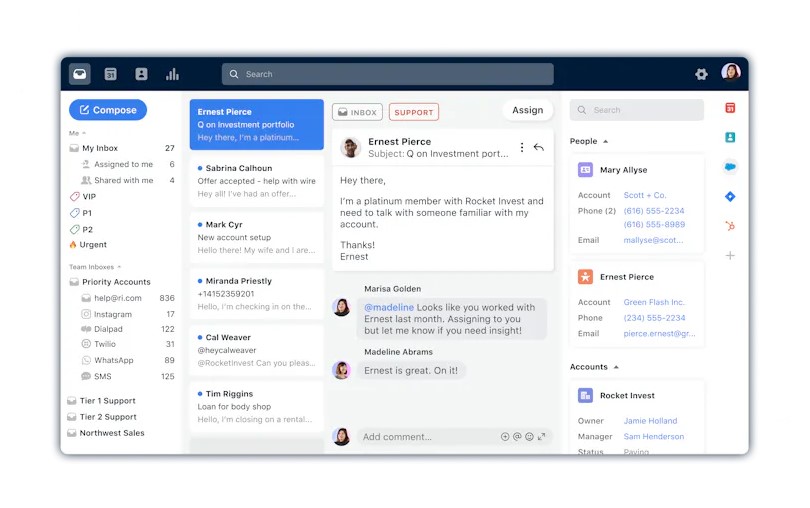
Task: Open Tier 2 Support inbox
Action: coord(102,417)
